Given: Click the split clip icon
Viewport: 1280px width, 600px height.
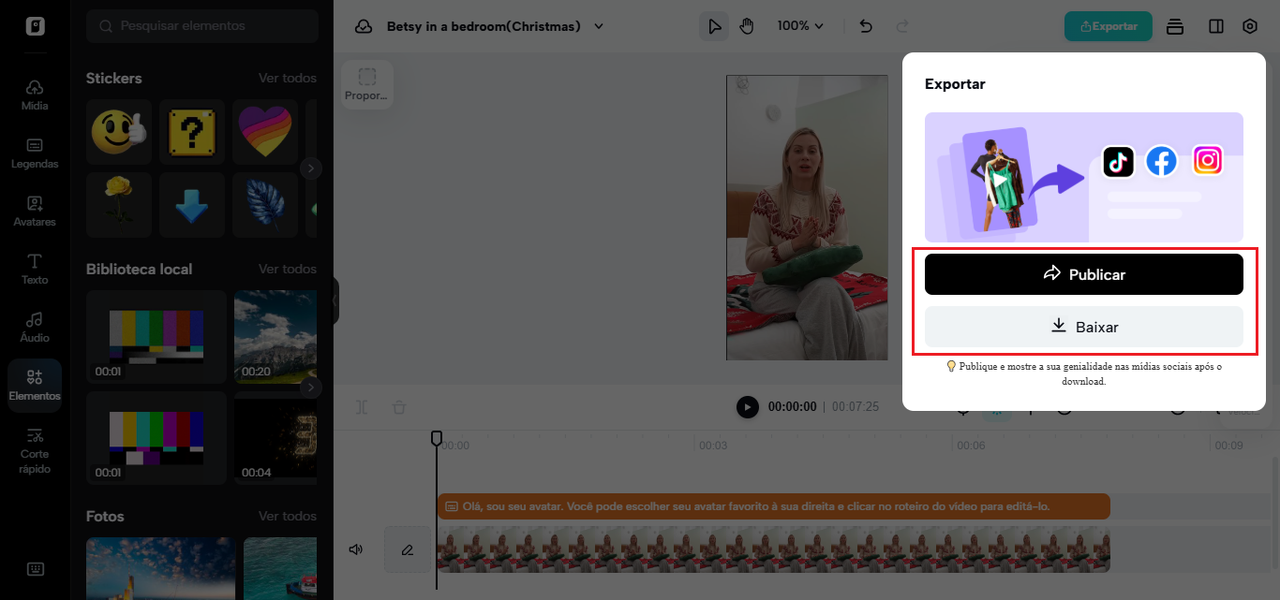Looking at the screenshot, I should [x=362, y=407].
